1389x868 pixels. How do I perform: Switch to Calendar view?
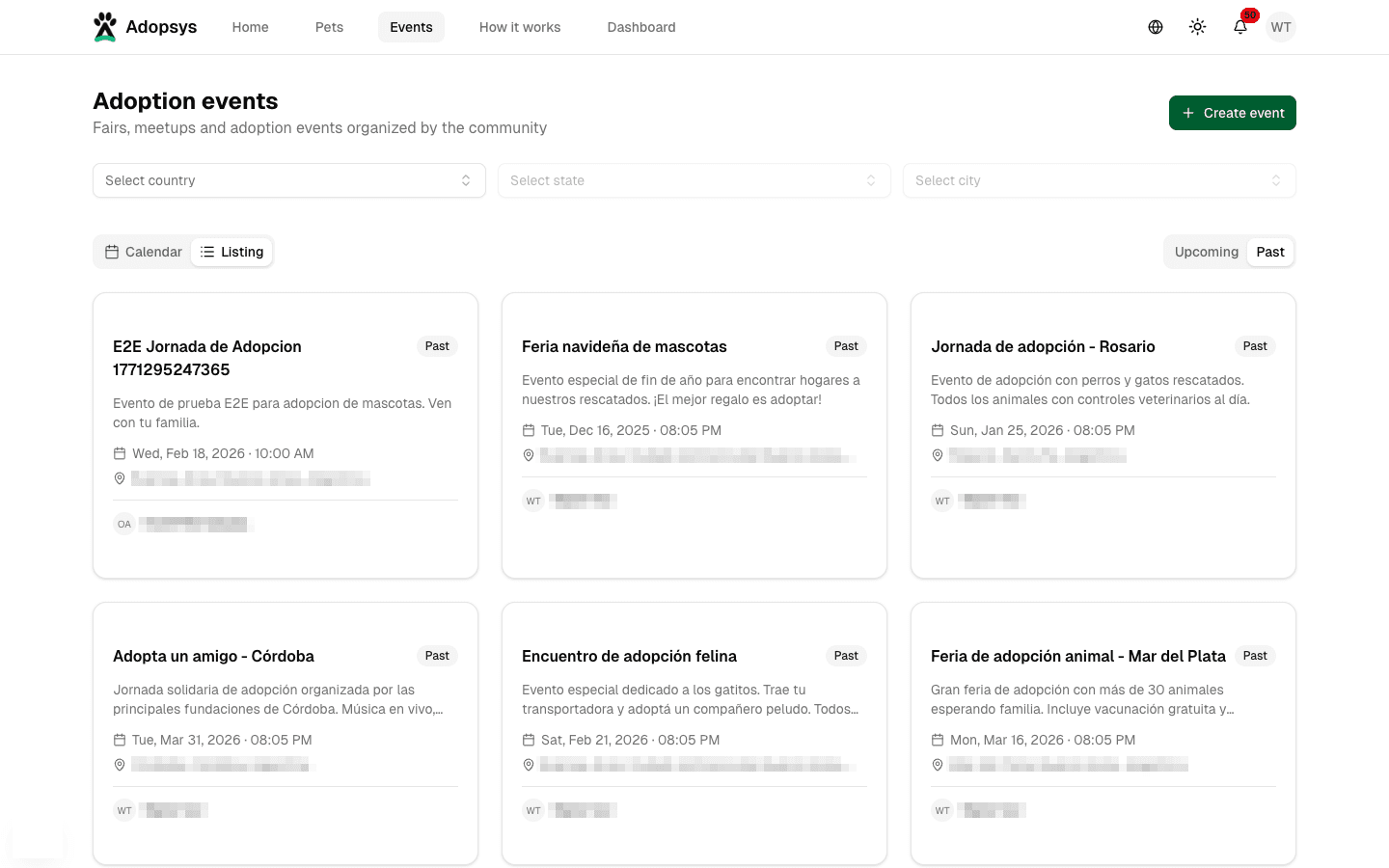tap(144, 252)
